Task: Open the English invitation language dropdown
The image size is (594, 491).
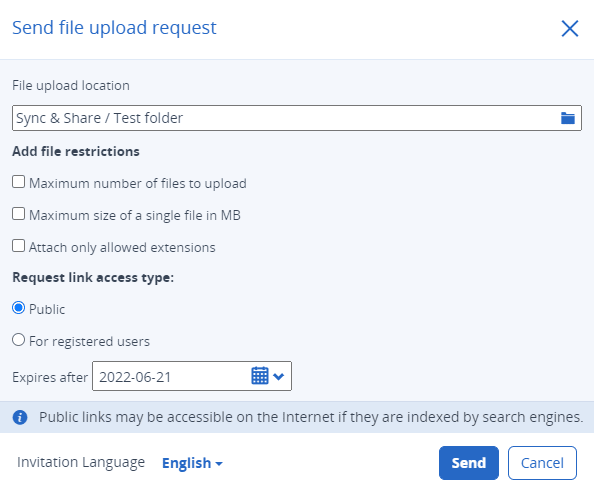Action: 192,463
